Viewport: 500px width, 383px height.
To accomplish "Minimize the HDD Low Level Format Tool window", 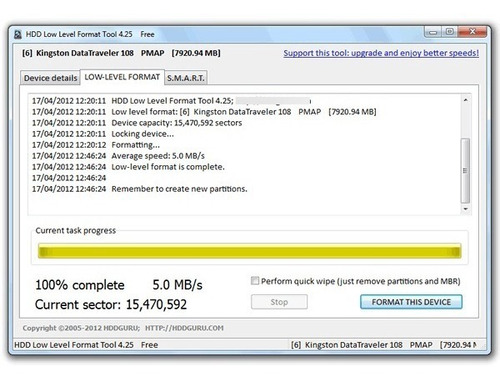I will 433,32.
